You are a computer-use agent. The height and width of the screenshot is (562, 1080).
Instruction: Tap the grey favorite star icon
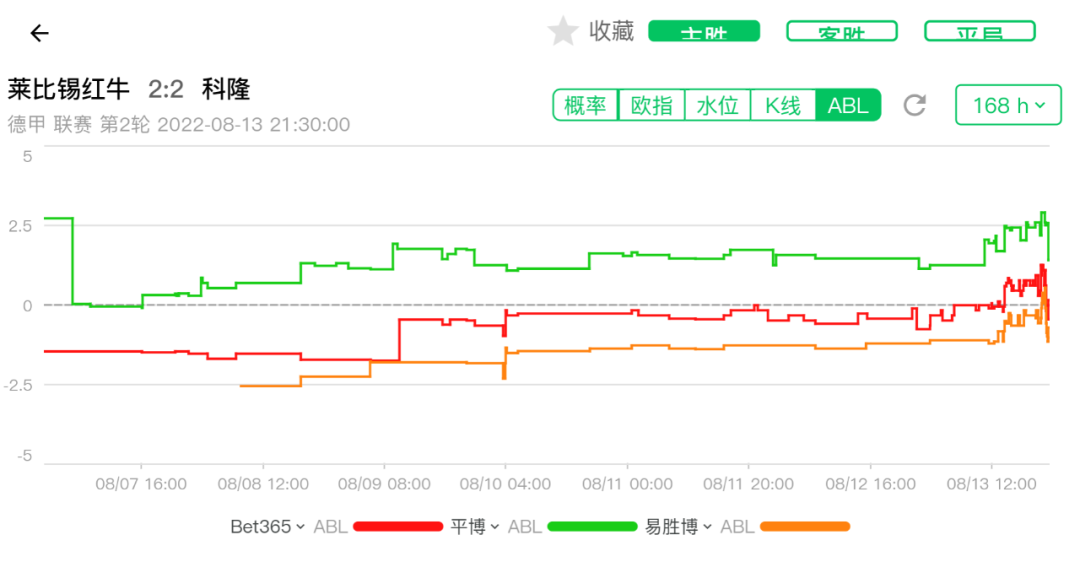[563, 32]
